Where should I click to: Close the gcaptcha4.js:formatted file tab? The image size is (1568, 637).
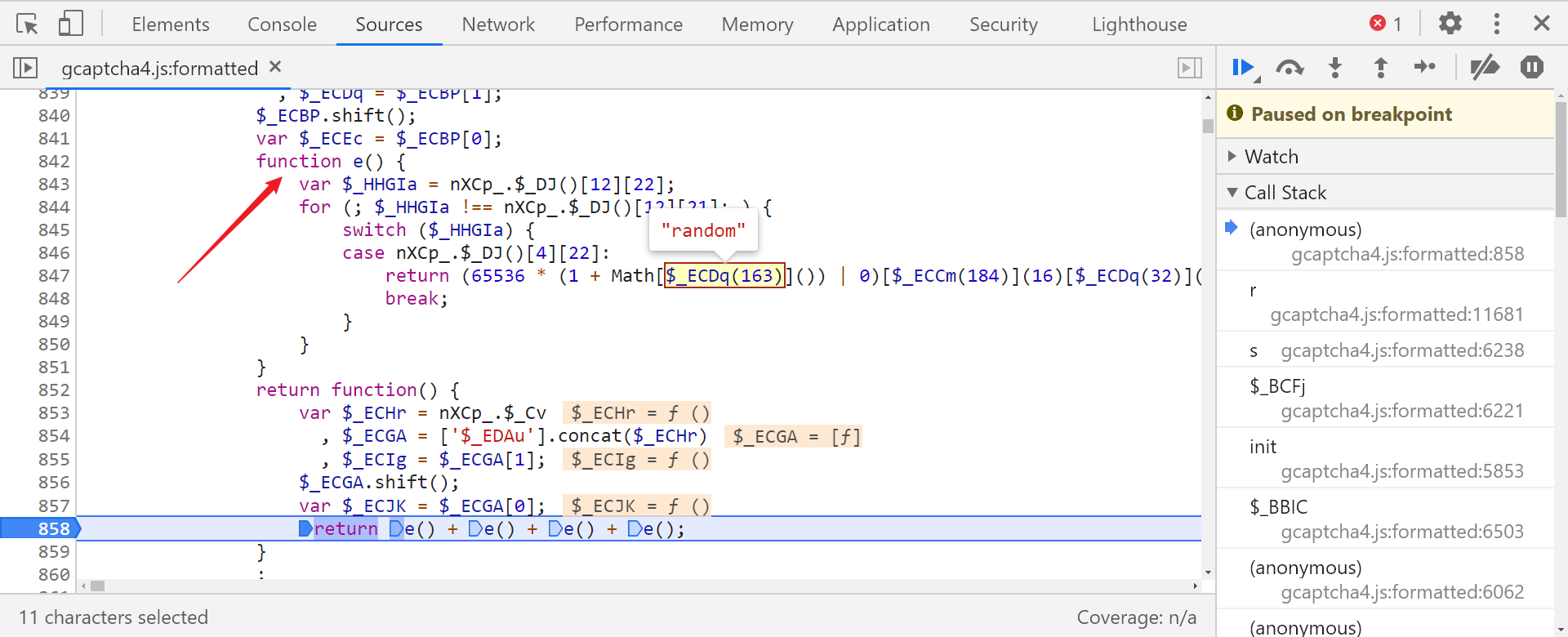275,66
